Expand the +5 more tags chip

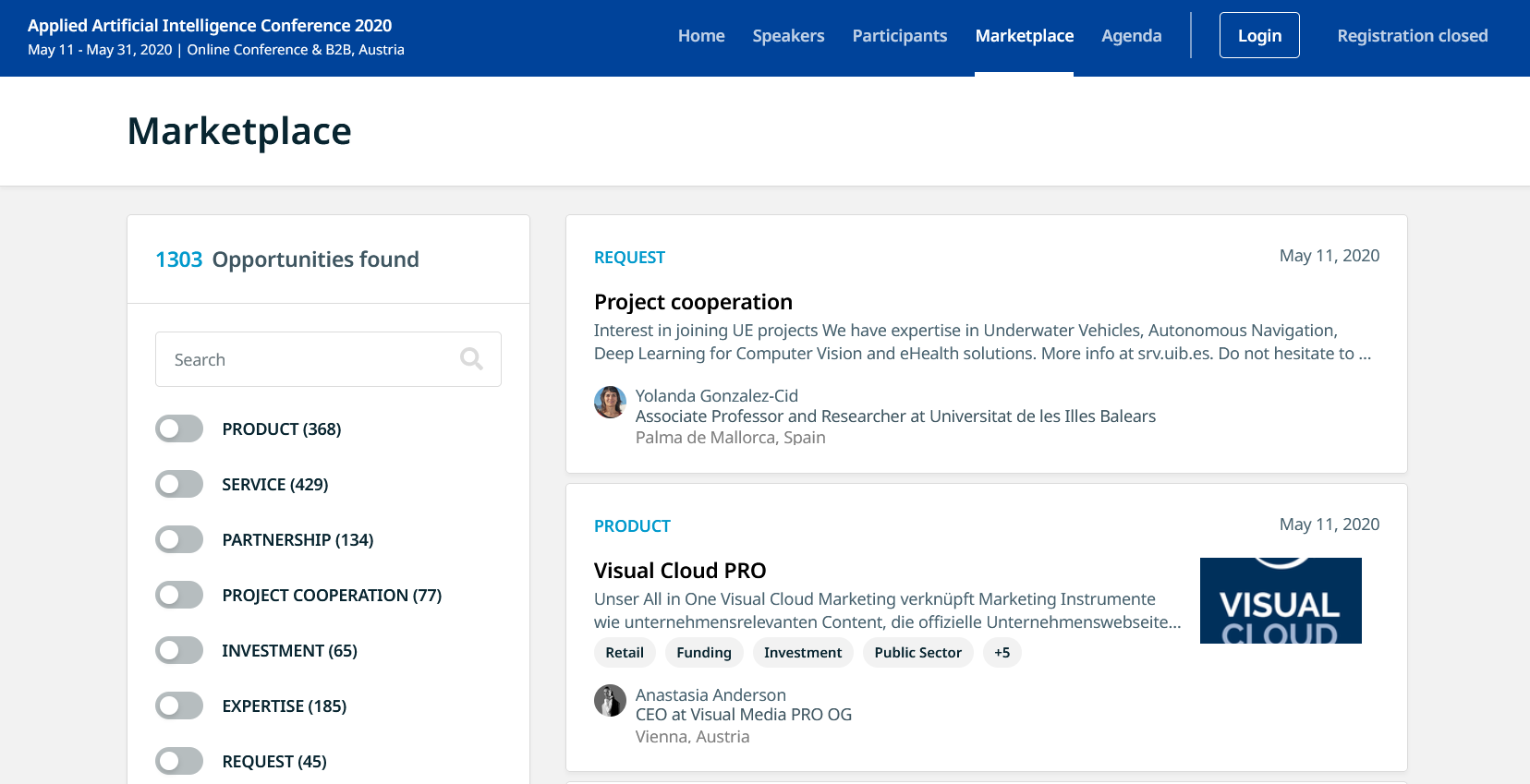coord(1002,653)
